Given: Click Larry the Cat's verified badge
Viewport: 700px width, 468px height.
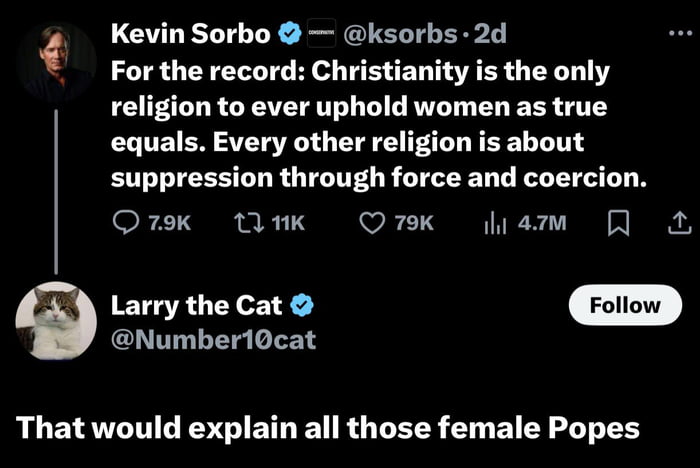Looking at the screenshot, I should click(x=304, y=305).
